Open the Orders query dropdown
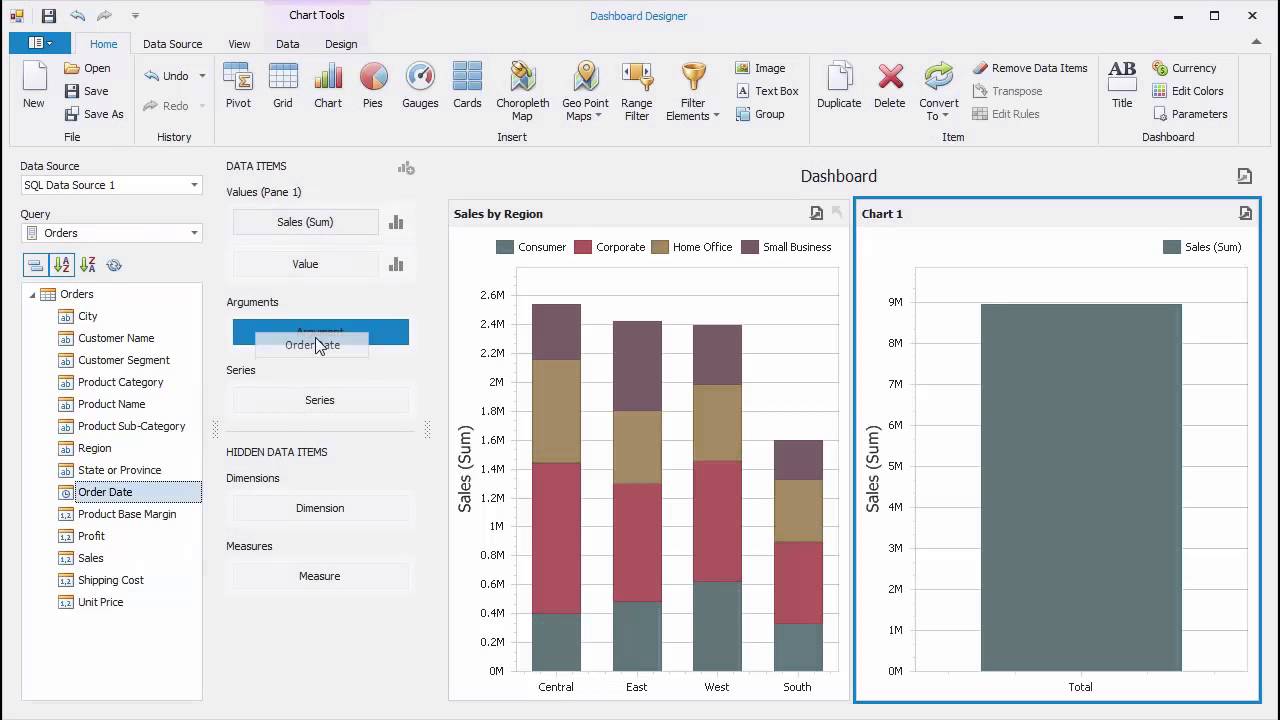Screen dimensions: 1280x720 click(194, 233)
